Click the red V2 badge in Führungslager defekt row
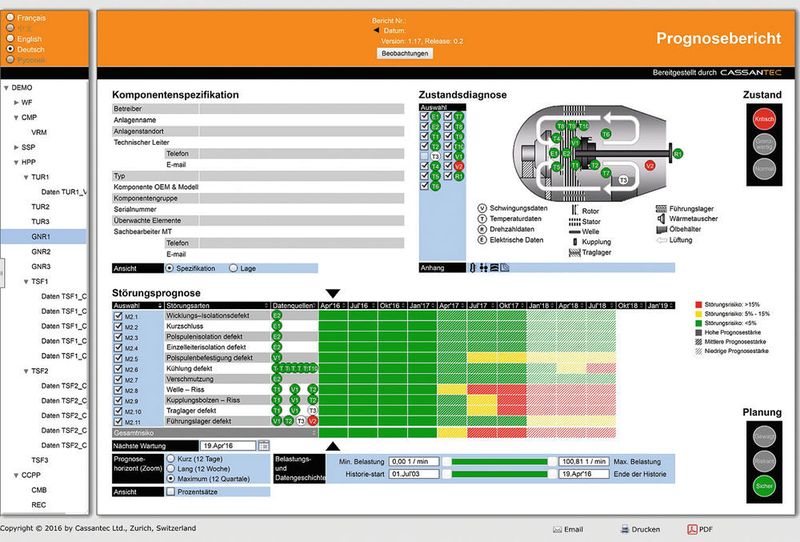 [313, 421]
